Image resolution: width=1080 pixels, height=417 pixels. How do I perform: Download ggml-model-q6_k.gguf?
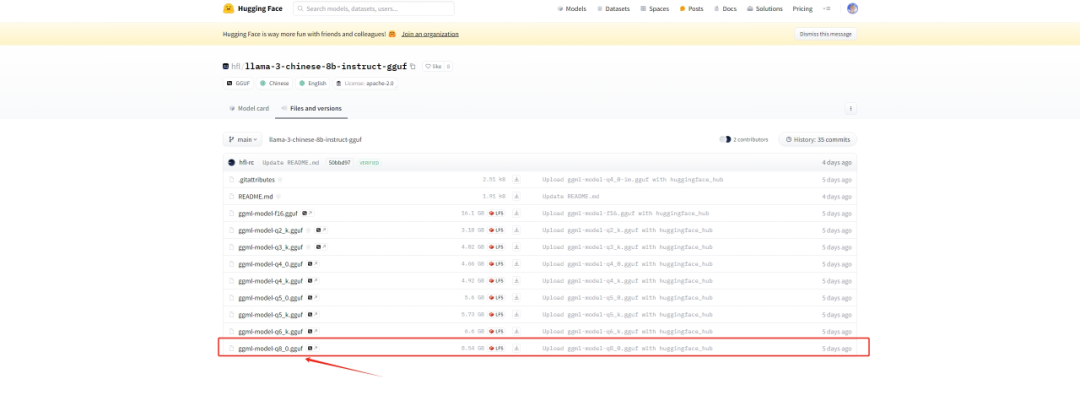(517, 332)
